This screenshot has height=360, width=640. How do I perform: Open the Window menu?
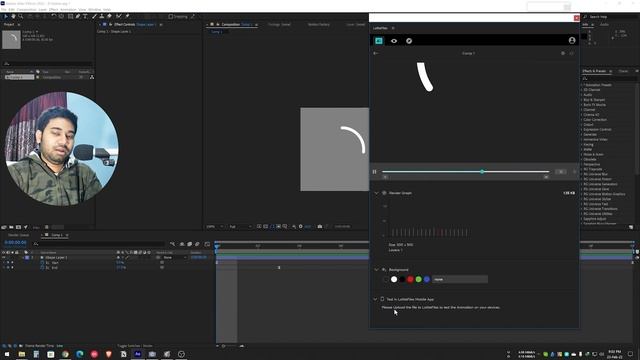pos(94,9)
